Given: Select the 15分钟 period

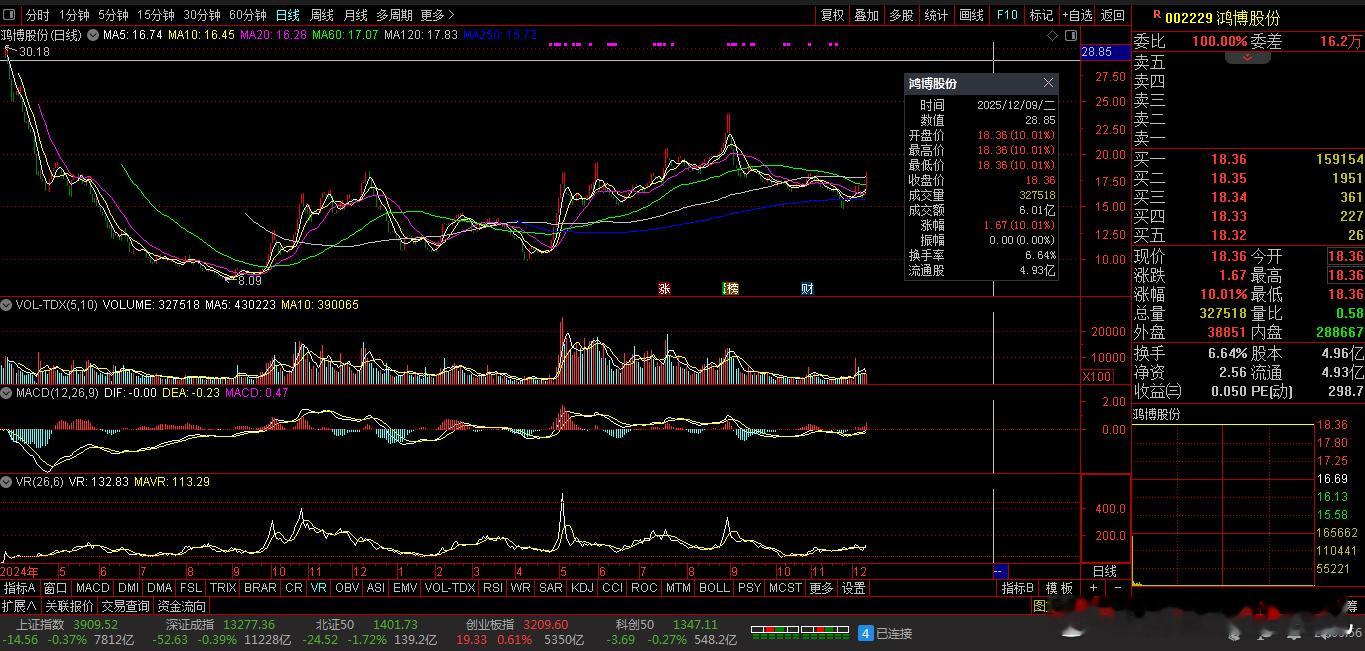Looking at the screenshot, I should coord(156,15).
